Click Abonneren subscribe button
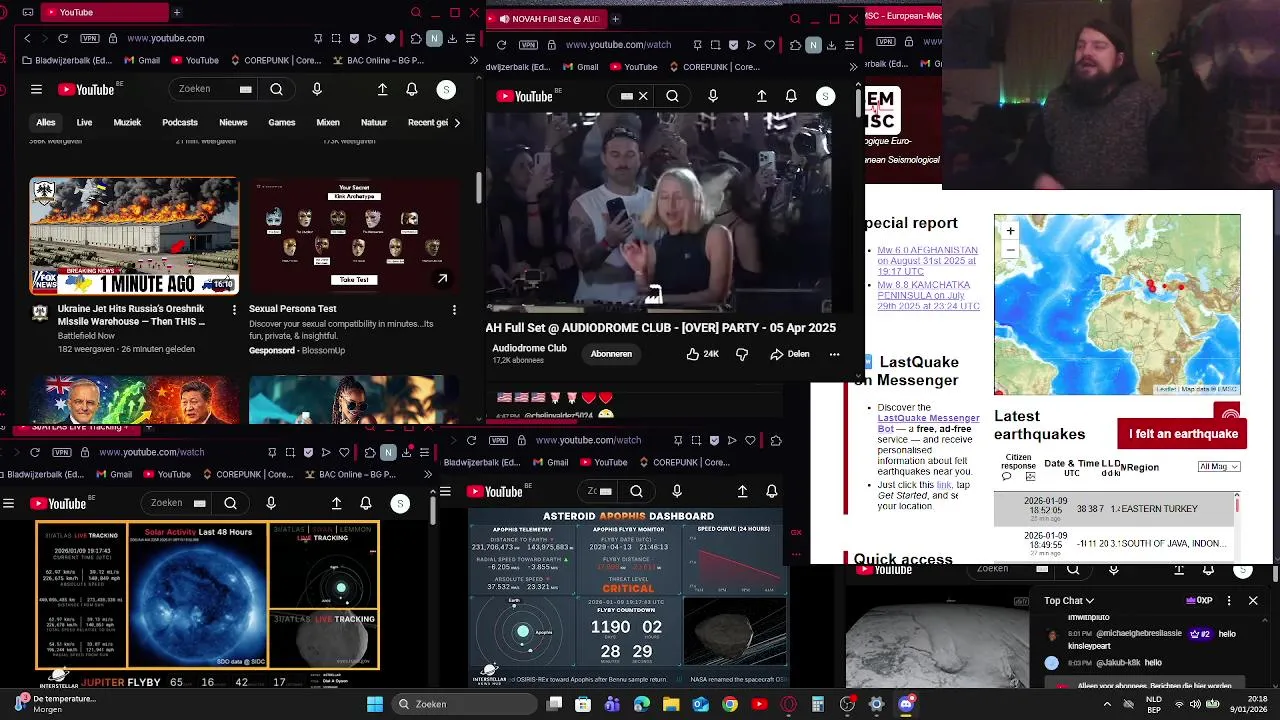The height and width of the screenshot is (720, 1280). pos(611,354)
